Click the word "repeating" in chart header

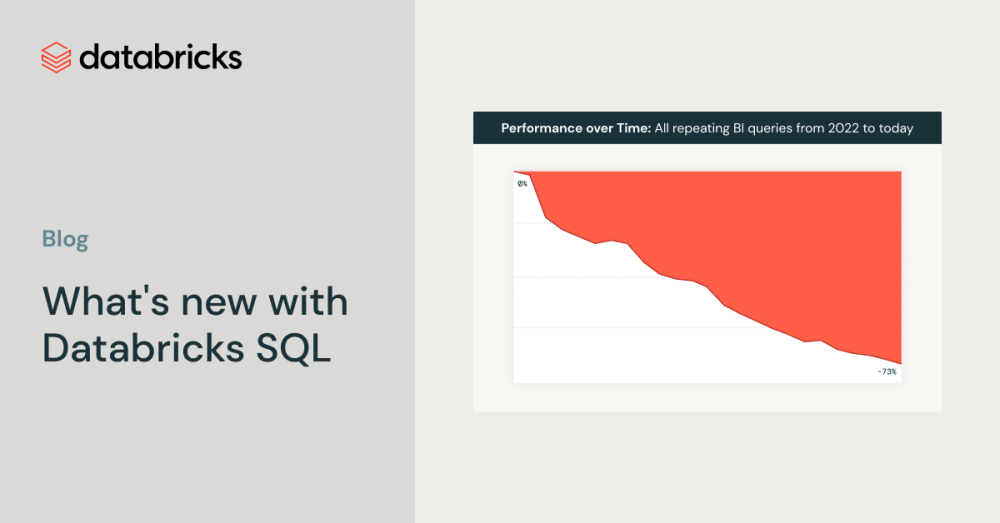pyautogui.click(x=704, y=128)
